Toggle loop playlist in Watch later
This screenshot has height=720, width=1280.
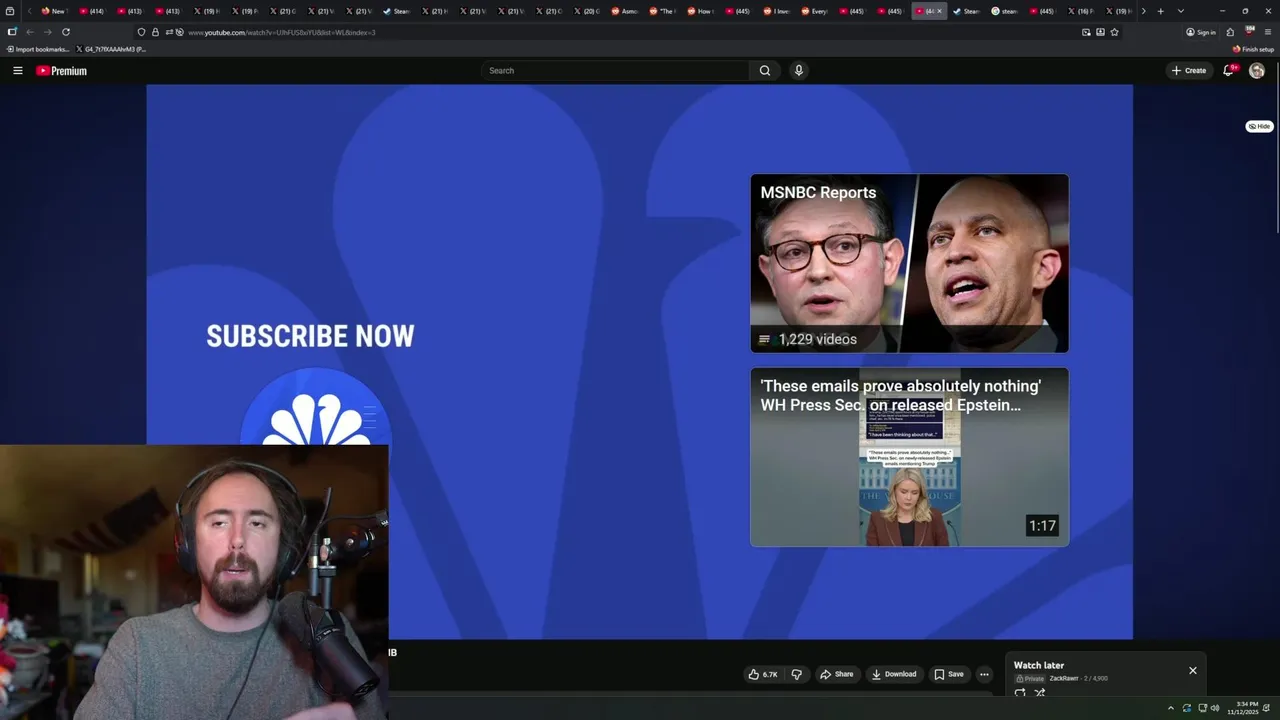click(x=1020, y=692)
